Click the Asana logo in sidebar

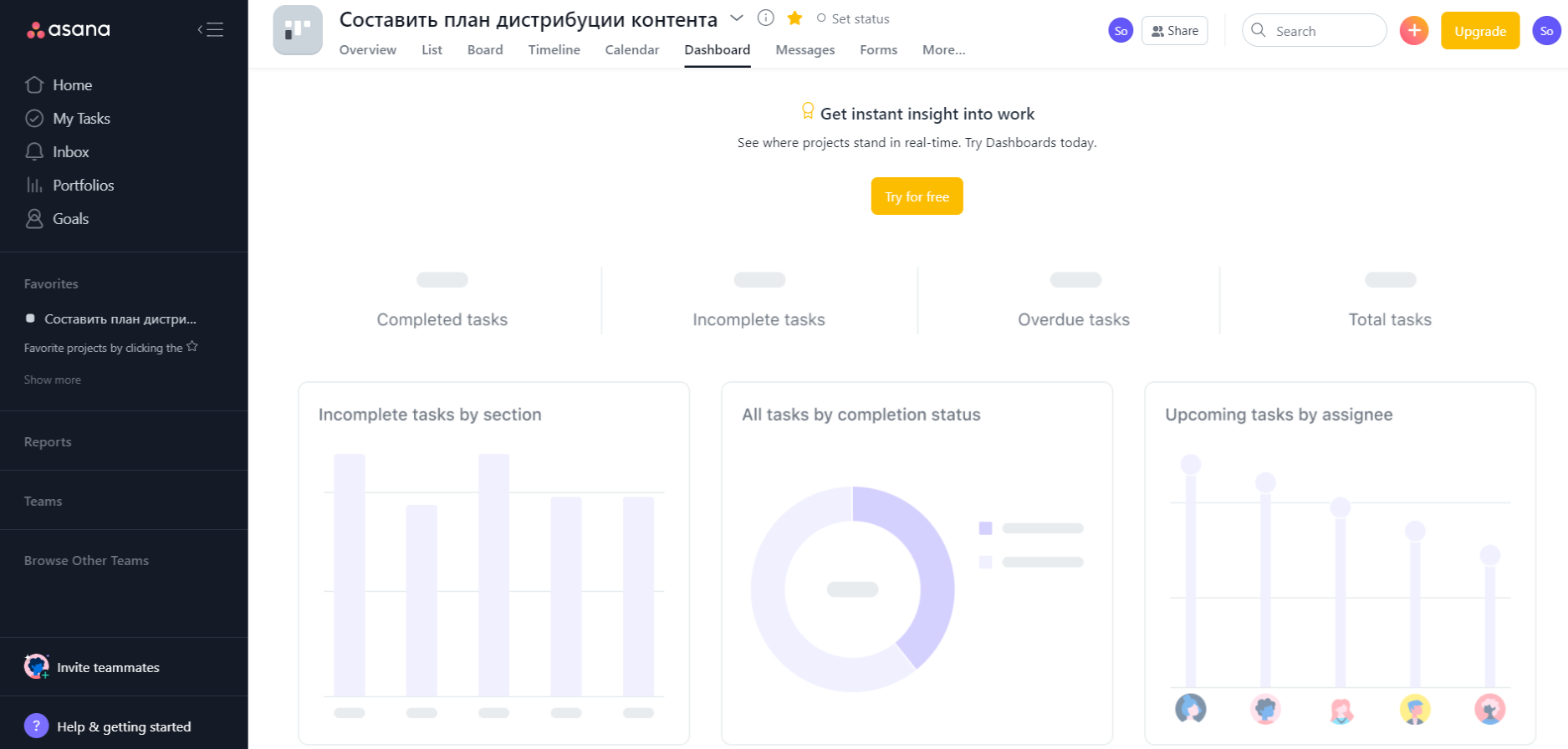(x=69, y=30)
